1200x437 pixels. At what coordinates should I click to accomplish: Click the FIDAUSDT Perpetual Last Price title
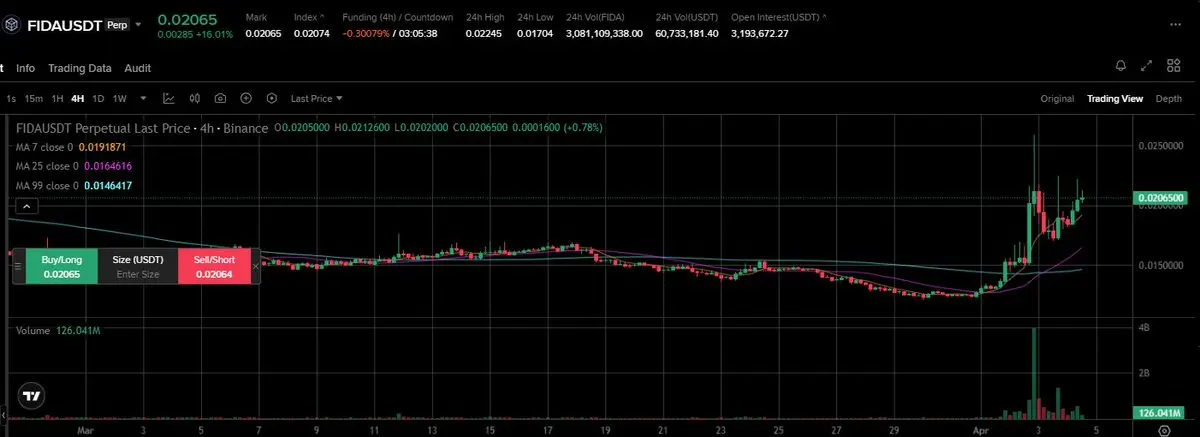pos(142,128)
